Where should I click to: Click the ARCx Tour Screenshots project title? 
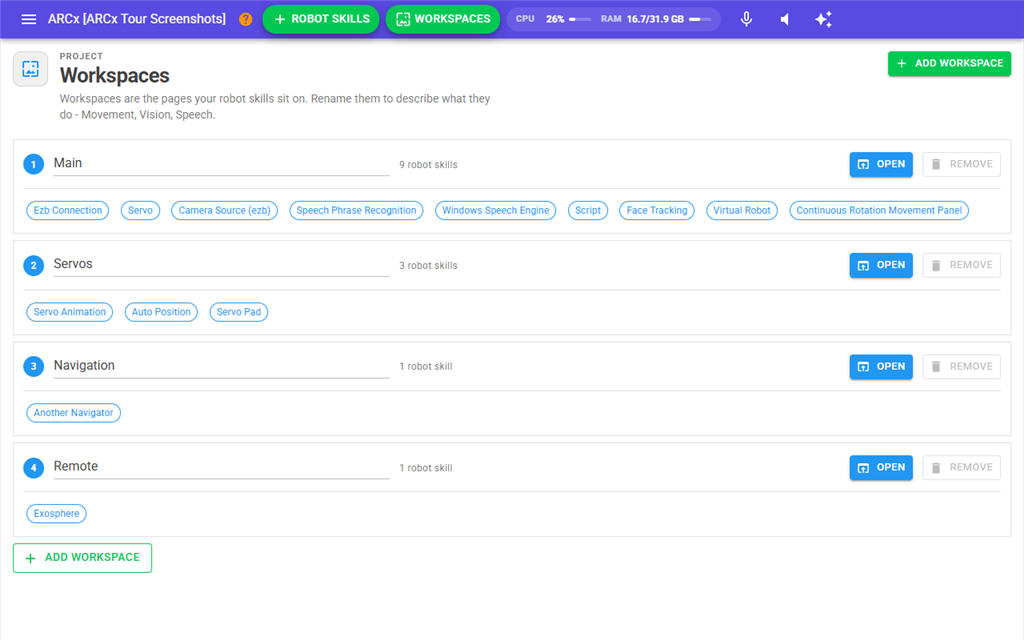136,19
